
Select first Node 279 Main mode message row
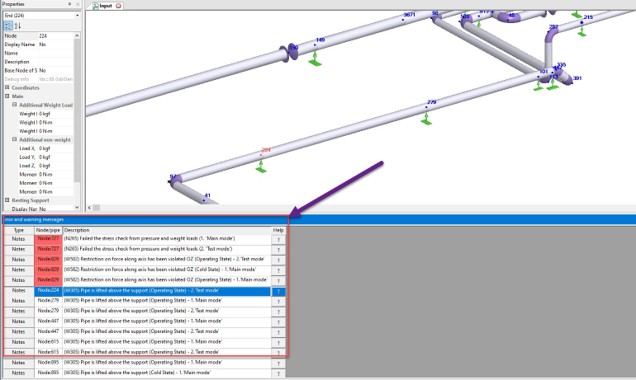144,301
